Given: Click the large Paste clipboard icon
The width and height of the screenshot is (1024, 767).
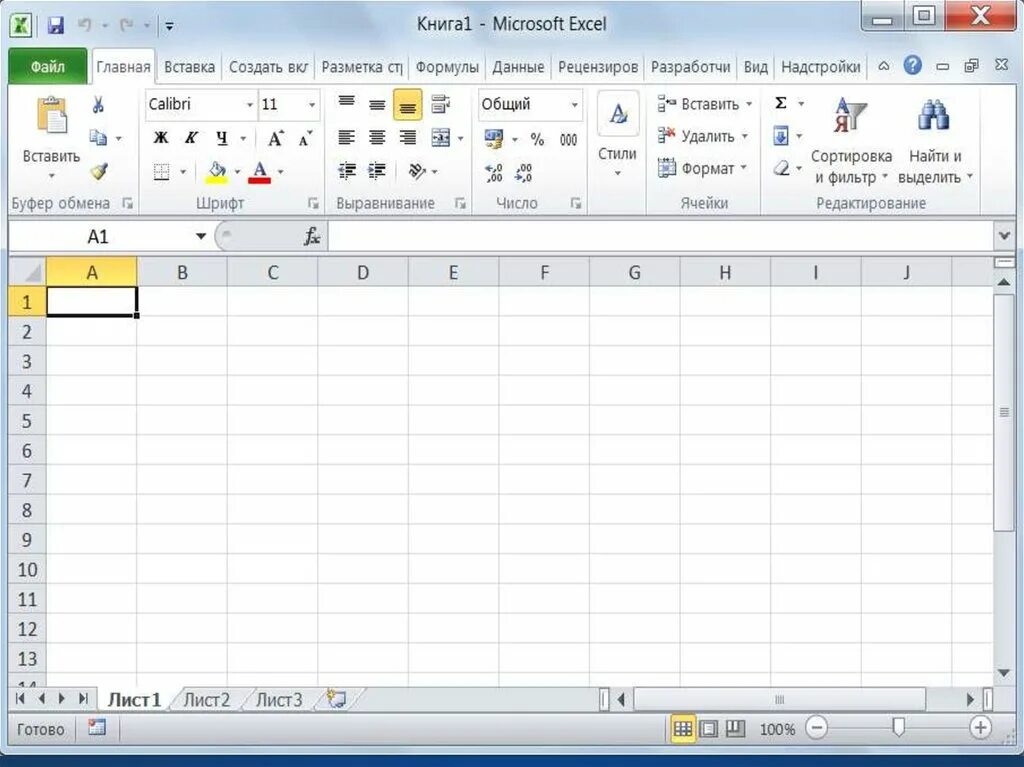Looking at the screenshot, I should point(52,116).
